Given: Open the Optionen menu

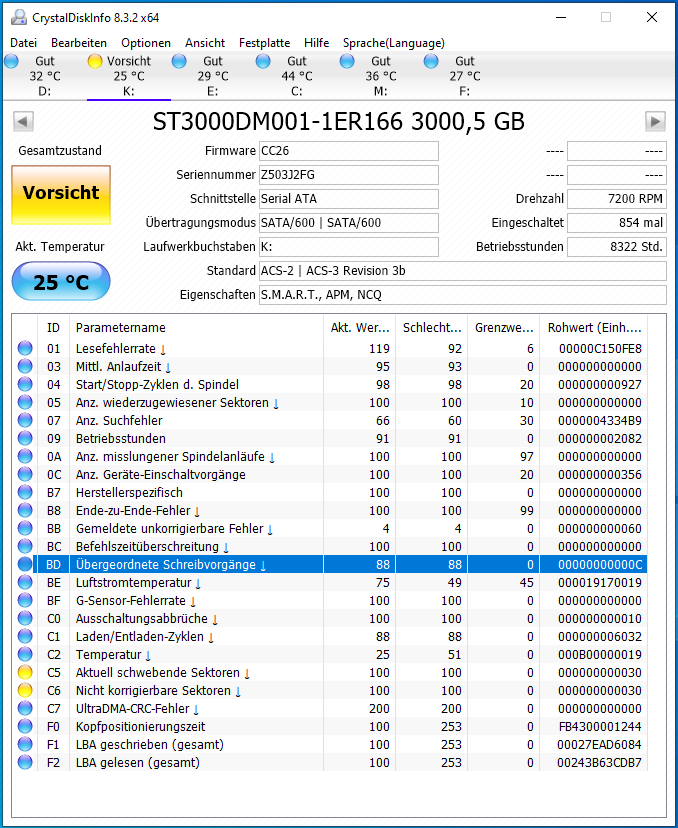Looking at the screenshot, I should coord(146,43).
